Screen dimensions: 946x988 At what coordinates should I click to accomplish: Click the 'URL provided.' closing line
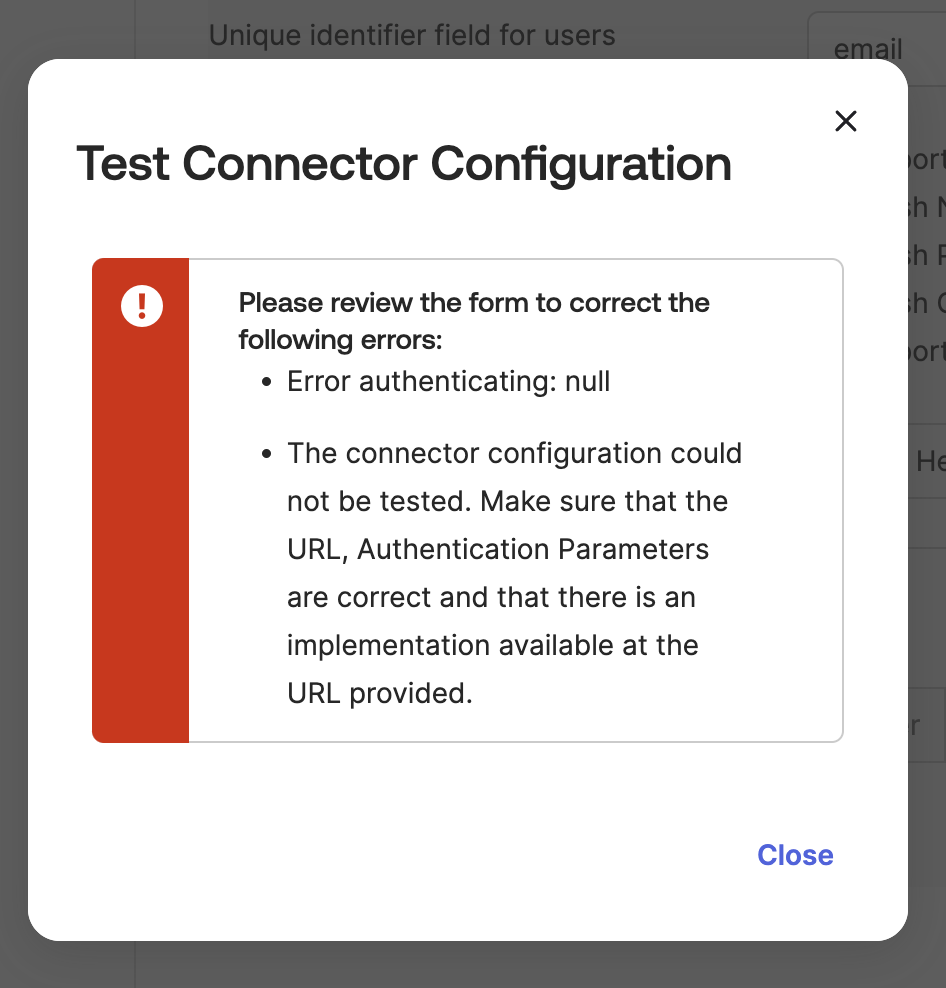click(379, 693)
